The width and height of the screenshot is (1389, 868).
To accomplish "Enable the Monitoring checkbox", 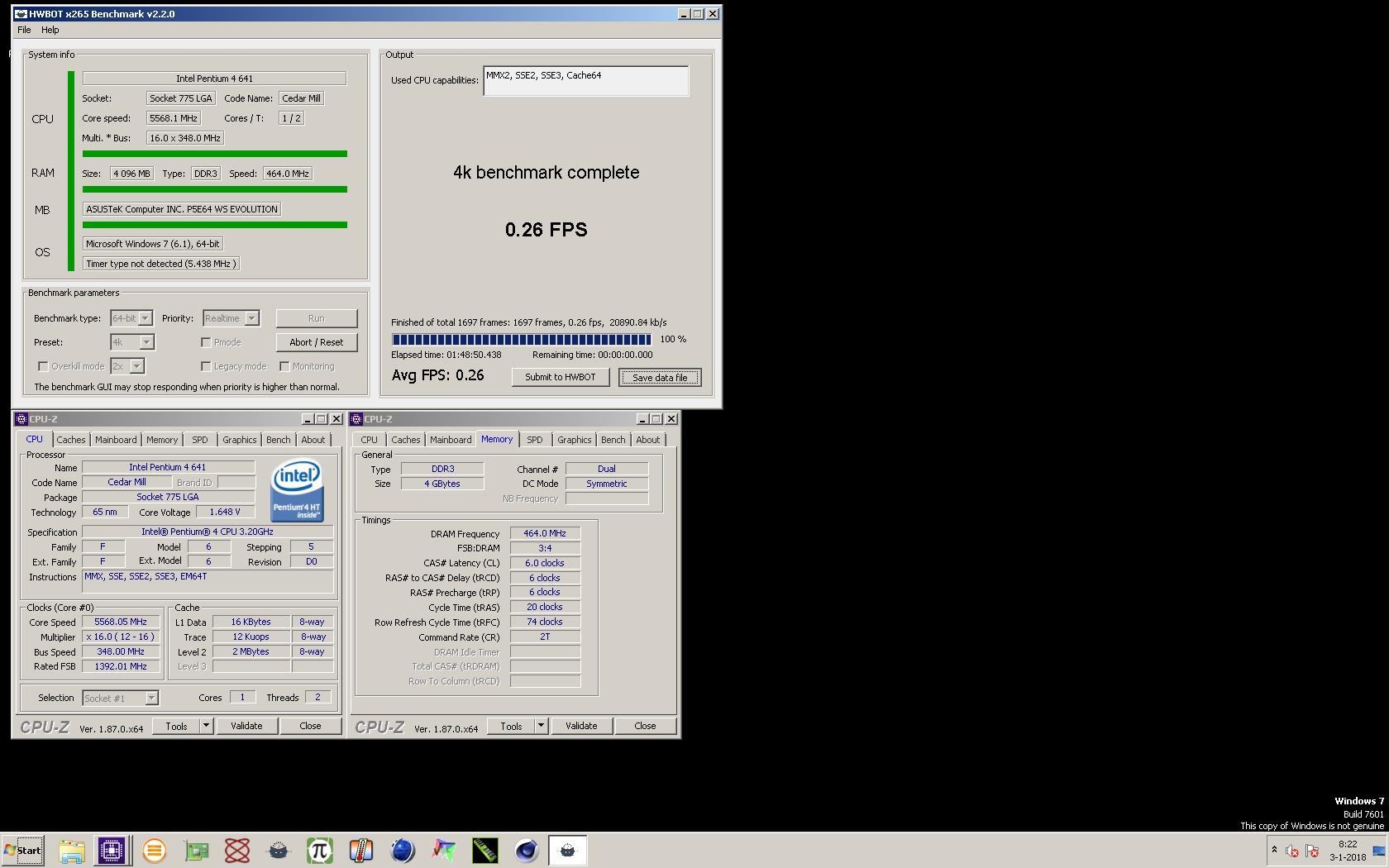I will (284, 366).
